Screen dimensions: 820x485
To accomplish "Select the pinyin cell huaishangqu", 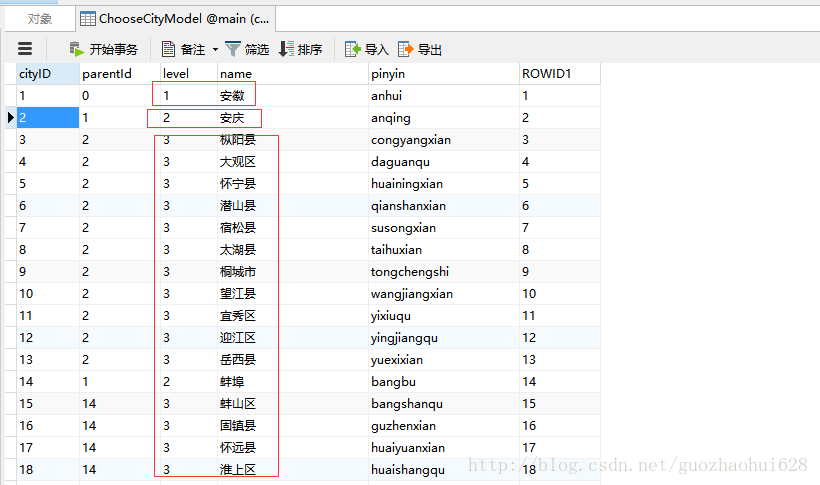I will pyautogui.click(x=444, y=469).
